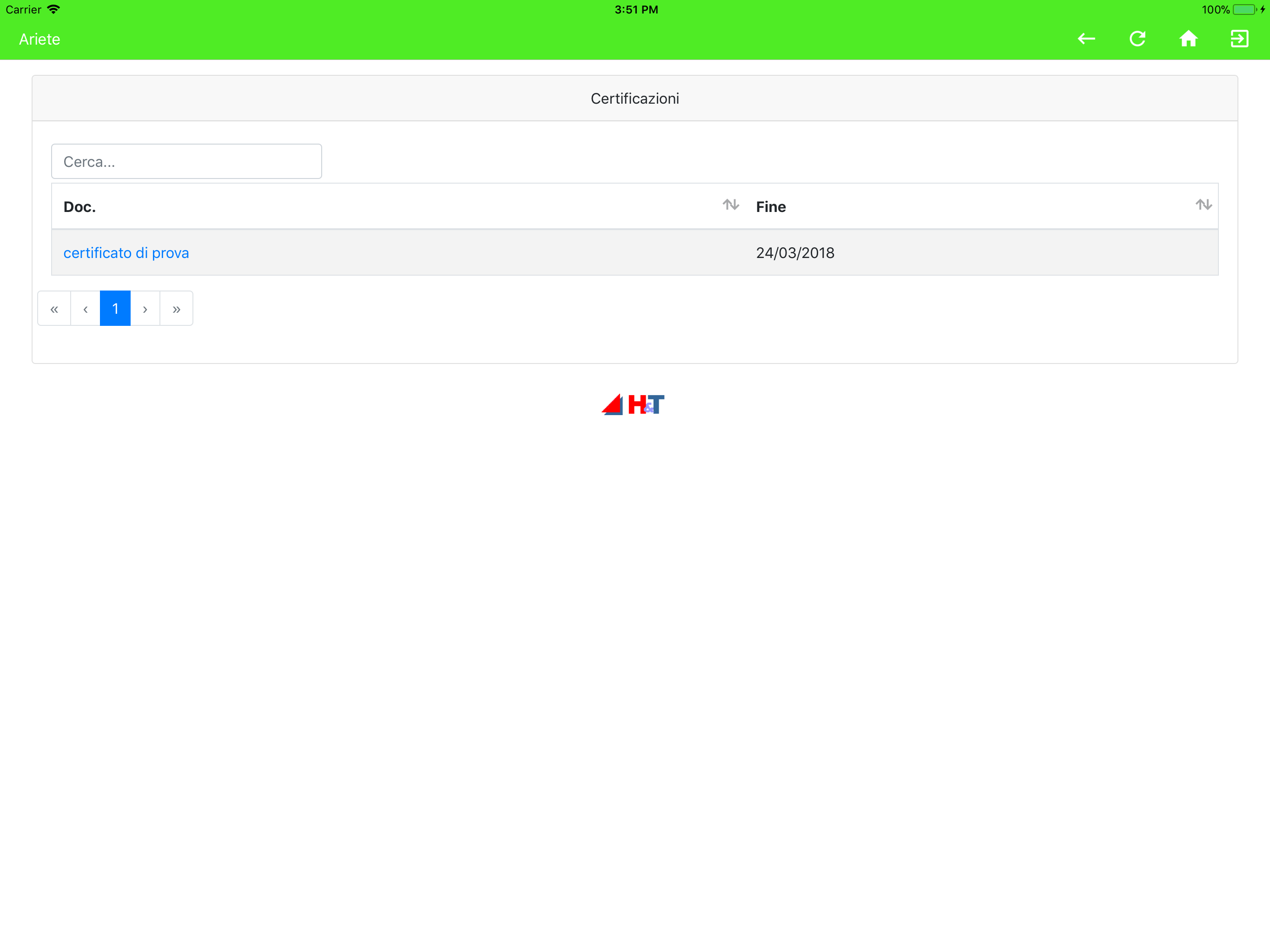Click in the Cerca search field
The height and width of the screenshot is (952, 1270).
[186, 162]
